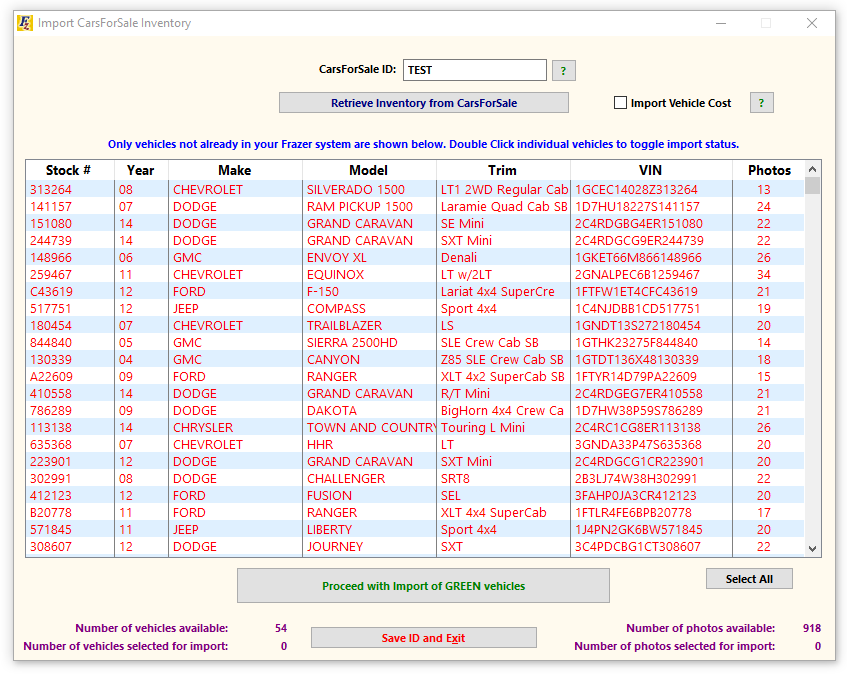
Task: Select stock number 313264
Action: [51, 190]
